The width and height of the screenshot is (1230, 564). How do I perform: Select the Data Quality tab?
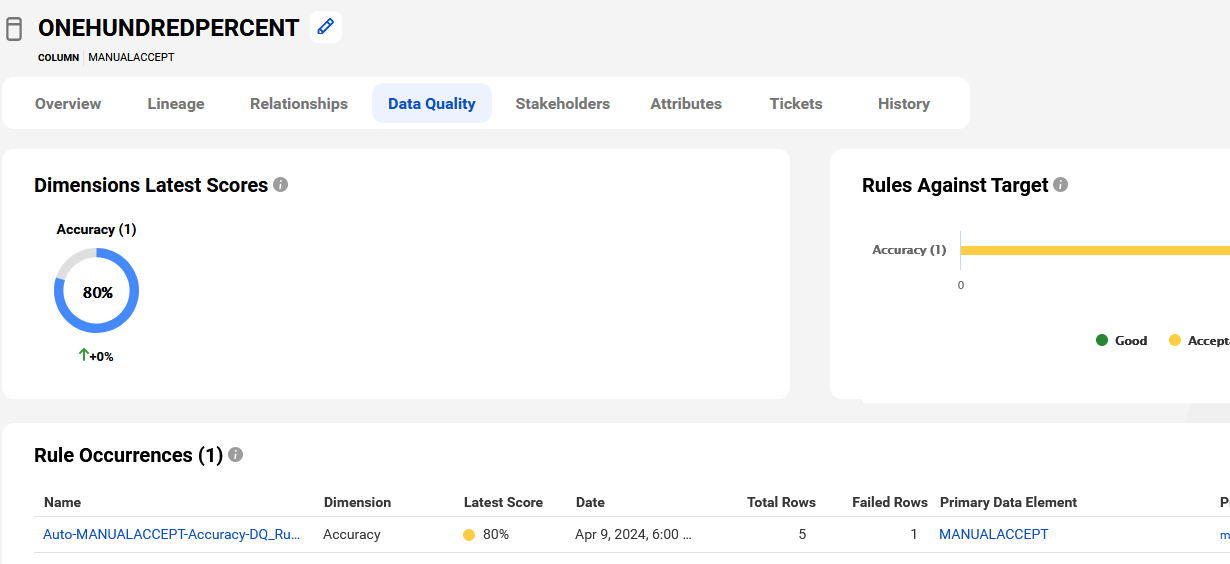432,104
